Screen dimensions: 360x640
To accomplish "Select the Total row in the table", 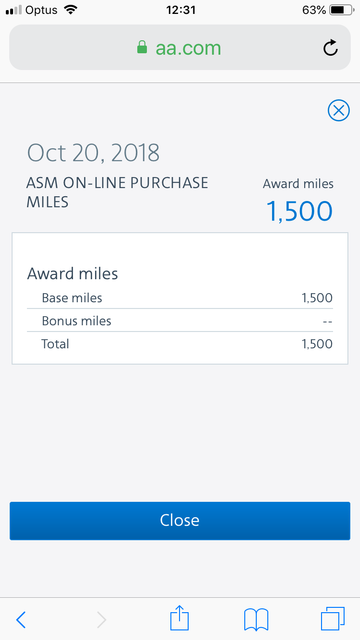I will (x=180, y=344).
